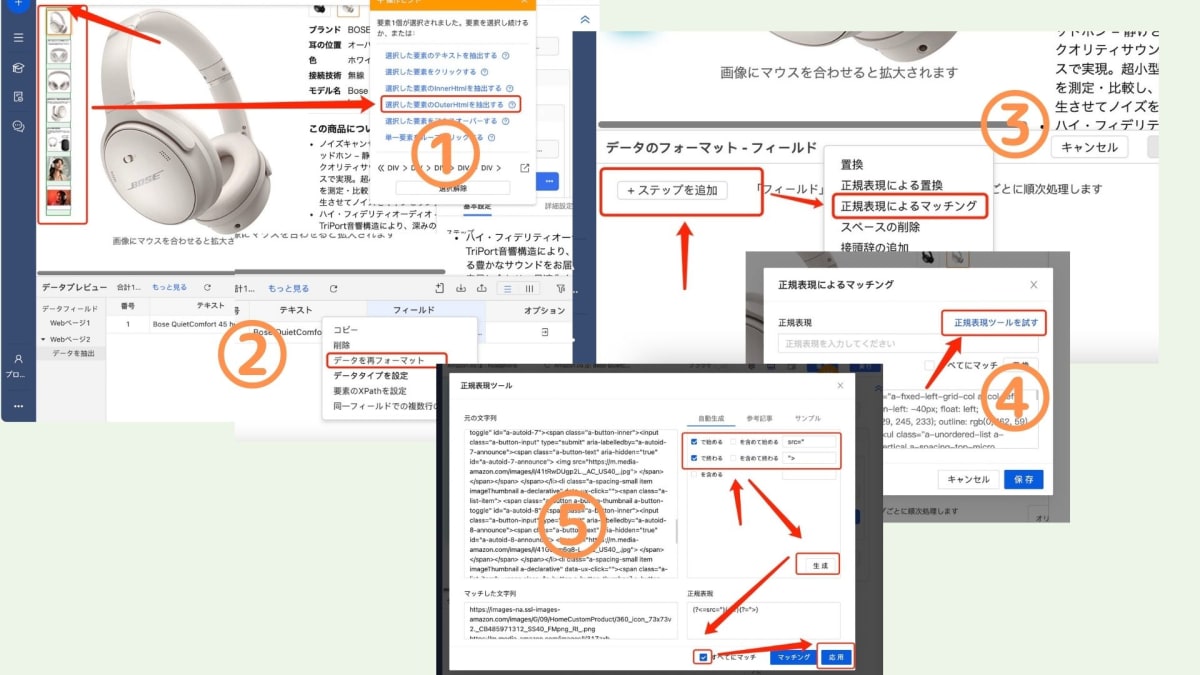1200x675 pixels.
Task: Enable the を含める checkbox
Action: click(694, 474)
